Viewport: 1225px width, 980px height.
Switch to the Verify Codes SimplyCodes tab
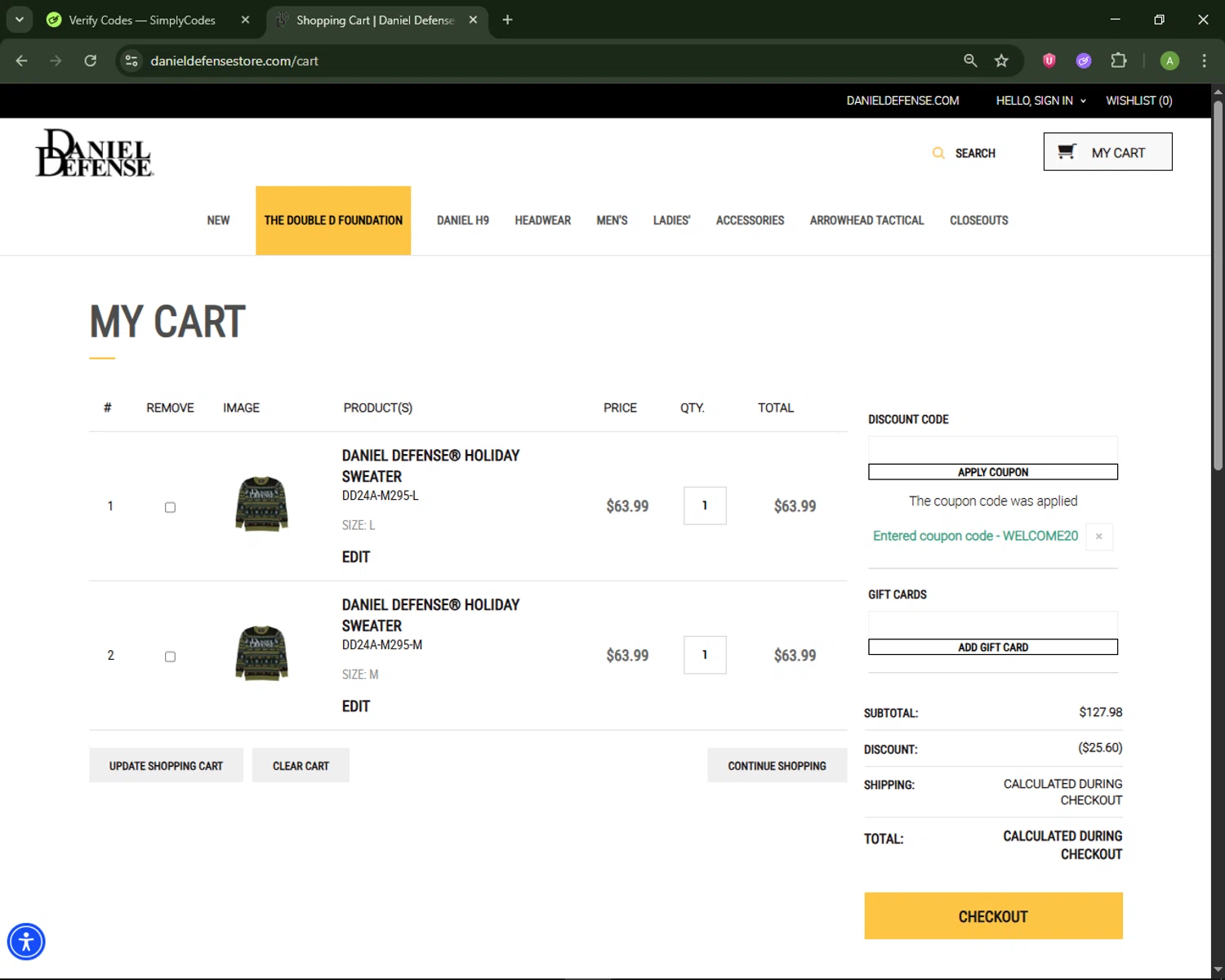(141, 20)
